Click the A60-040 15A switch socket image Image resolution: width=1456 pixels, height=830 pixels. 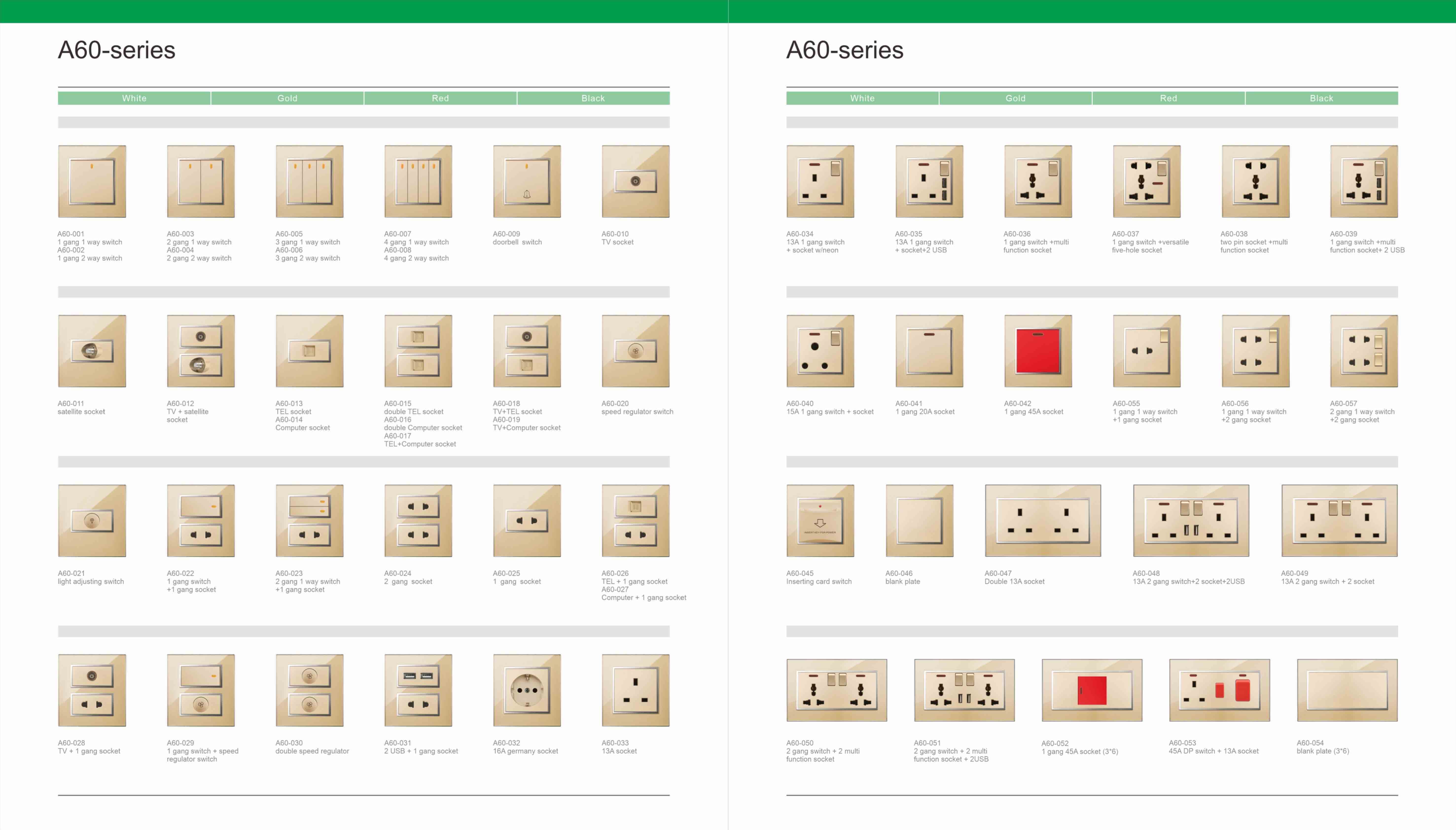click(x=820, y=351)
